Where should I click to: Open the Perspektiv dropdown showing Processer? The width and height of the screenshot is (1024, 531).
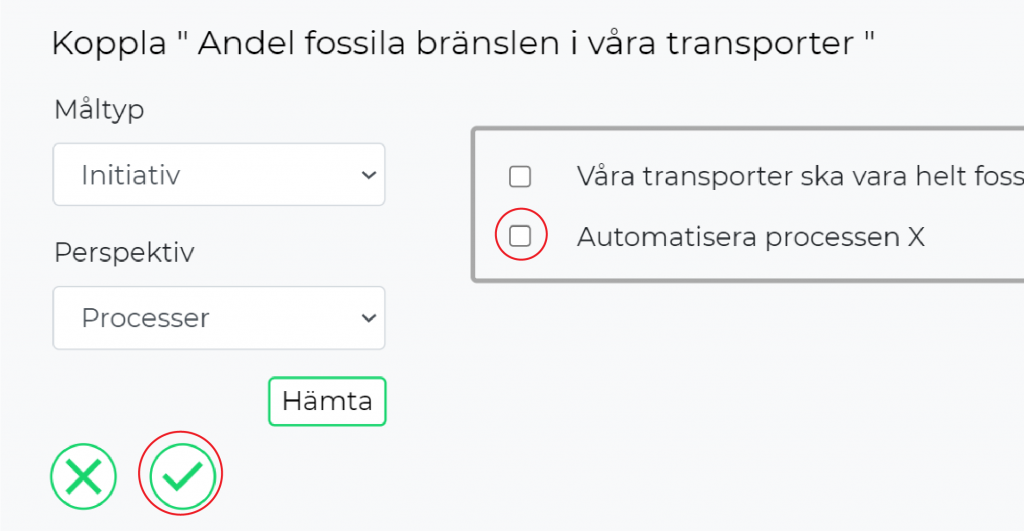point(219,317)
